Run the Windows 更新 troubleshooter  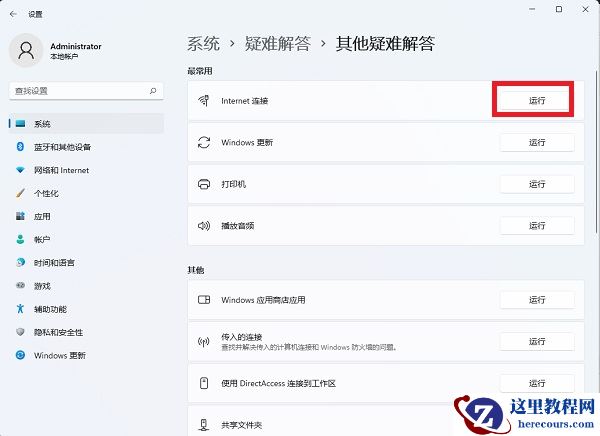537,142
